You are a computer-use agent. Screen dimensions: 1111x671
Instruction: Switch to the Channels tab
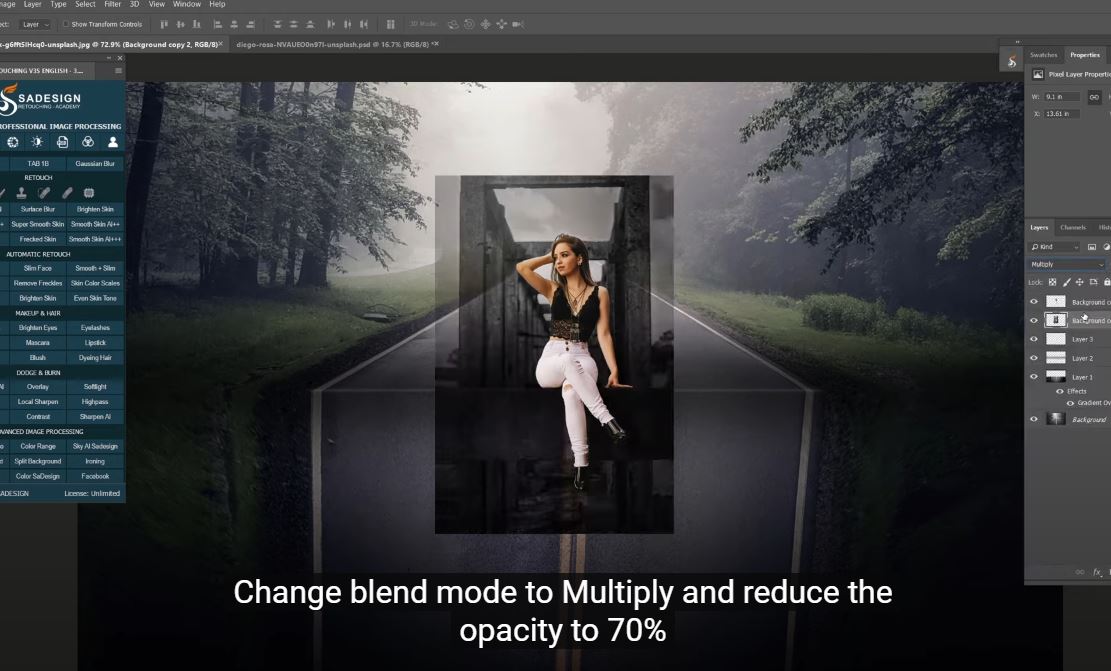1072,228
